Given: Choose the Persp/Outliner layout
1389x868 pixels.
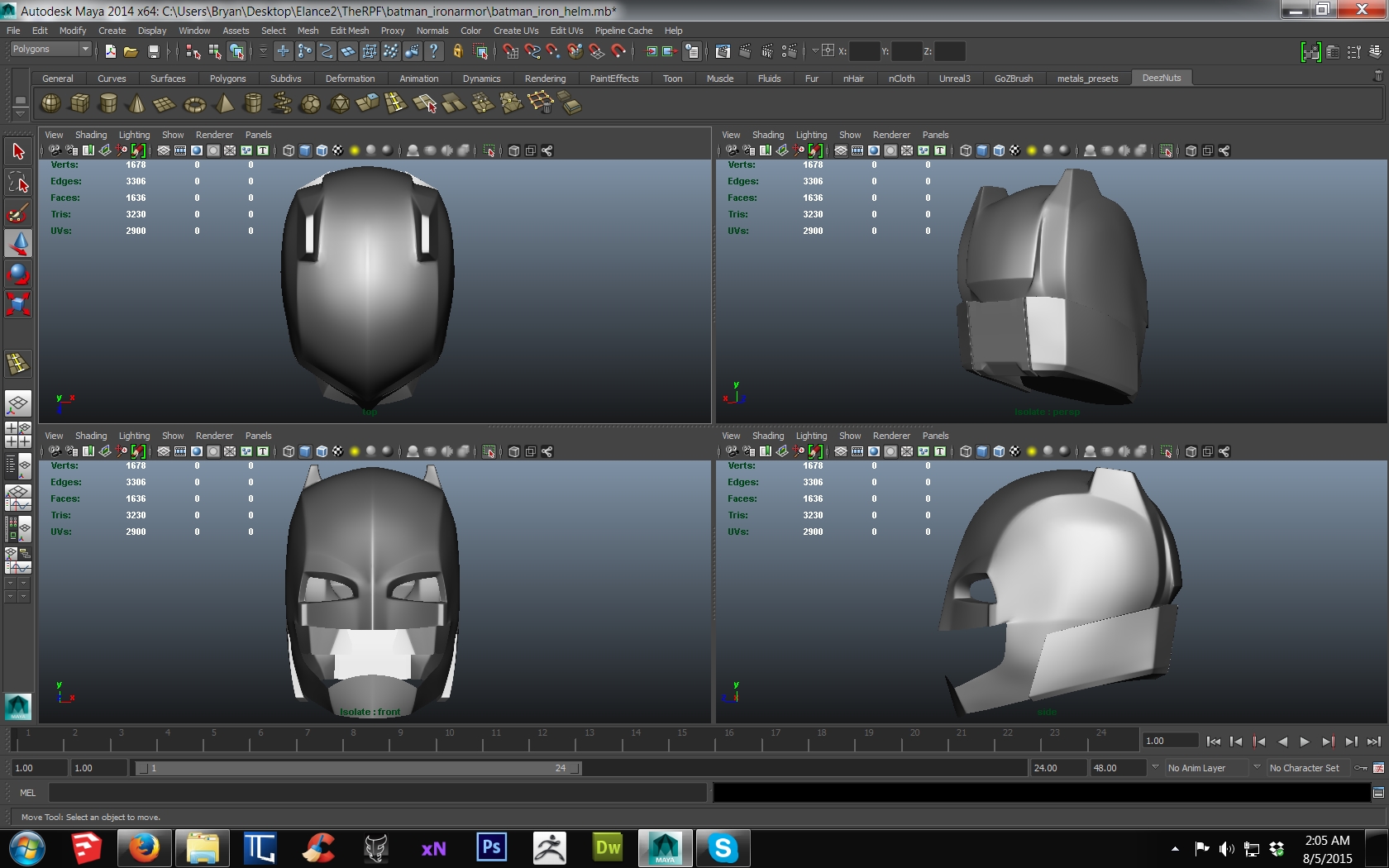Looking at the screenshot, I should point(18,466).
